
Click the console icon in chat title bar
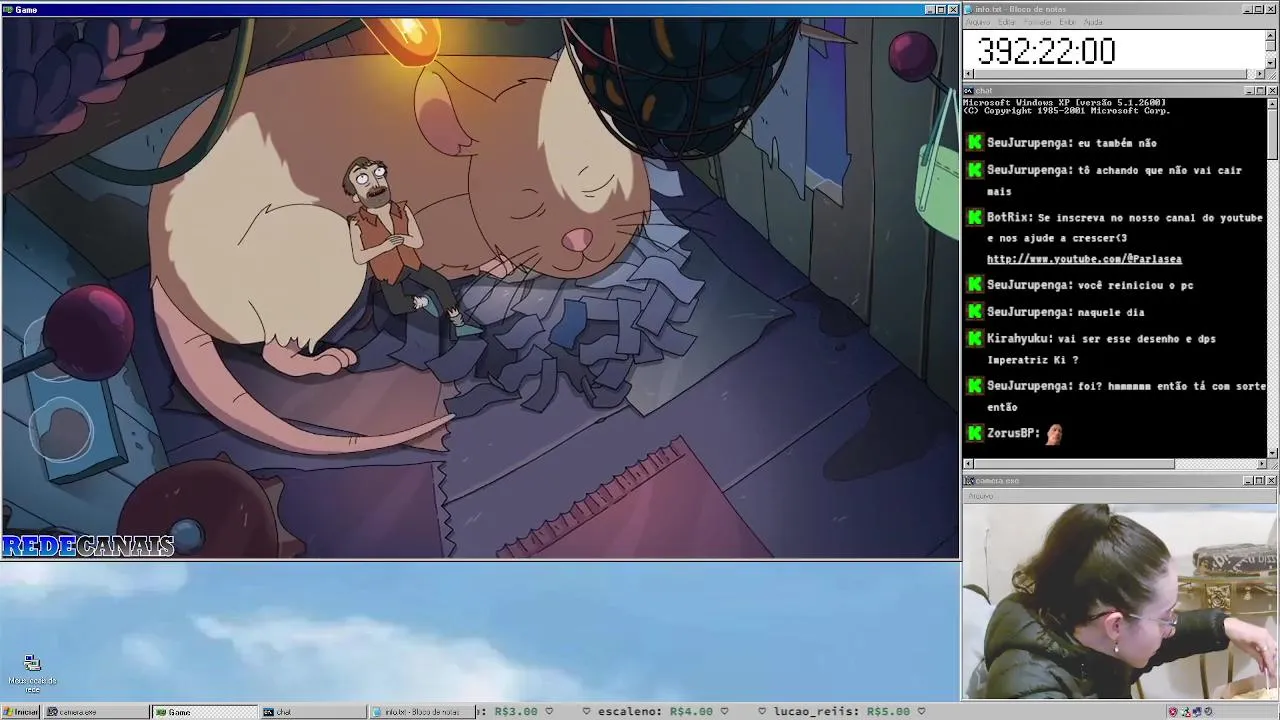pyautogui.click(x=968, y=91)
